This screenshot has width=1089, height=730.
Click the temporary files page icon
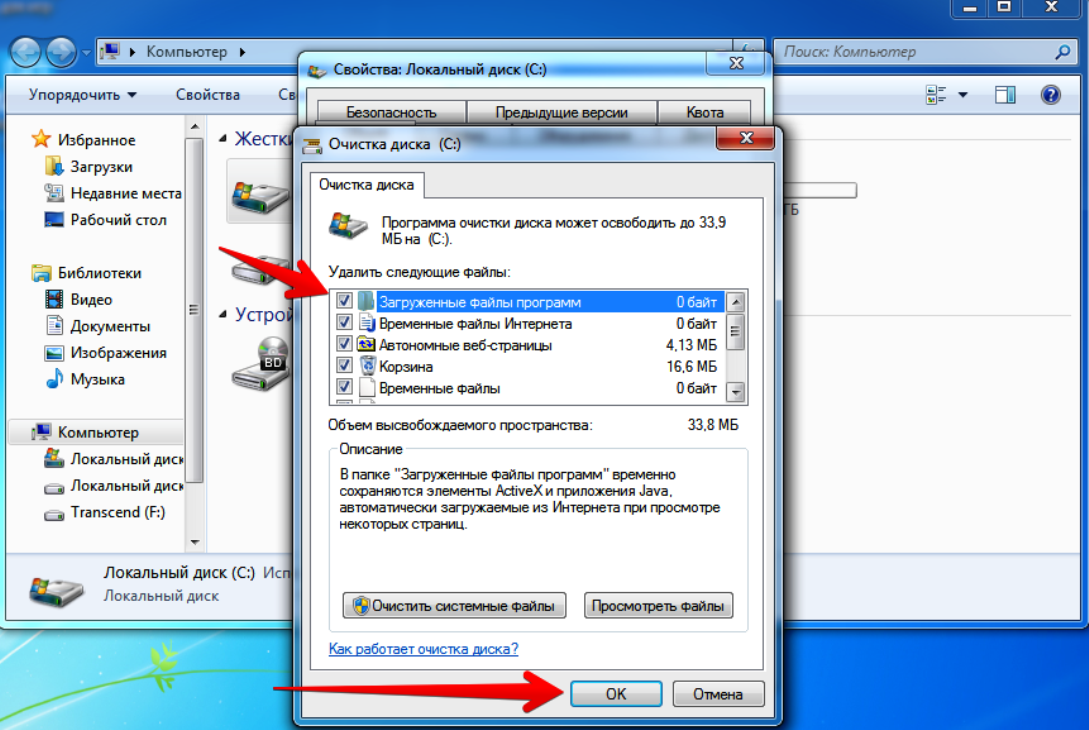pyautogui.click(x=367, y=387)
